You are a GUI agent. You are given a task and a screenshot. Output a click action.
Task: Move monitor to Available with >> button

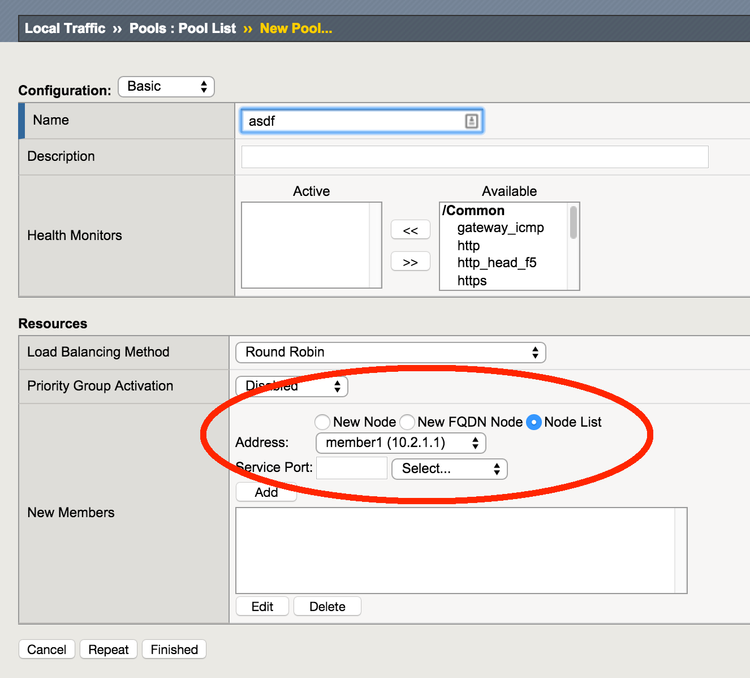[410, 262]
